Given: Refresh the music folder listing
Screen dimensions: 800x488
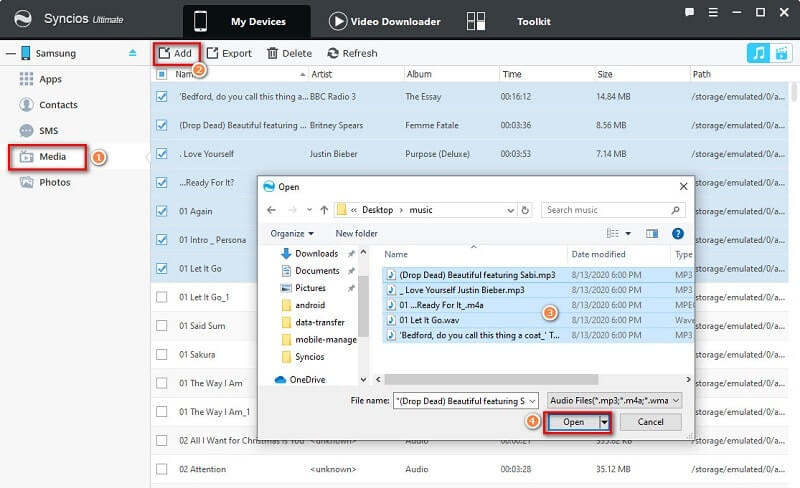Looking at the screenshot, I should tap(524, 210).
